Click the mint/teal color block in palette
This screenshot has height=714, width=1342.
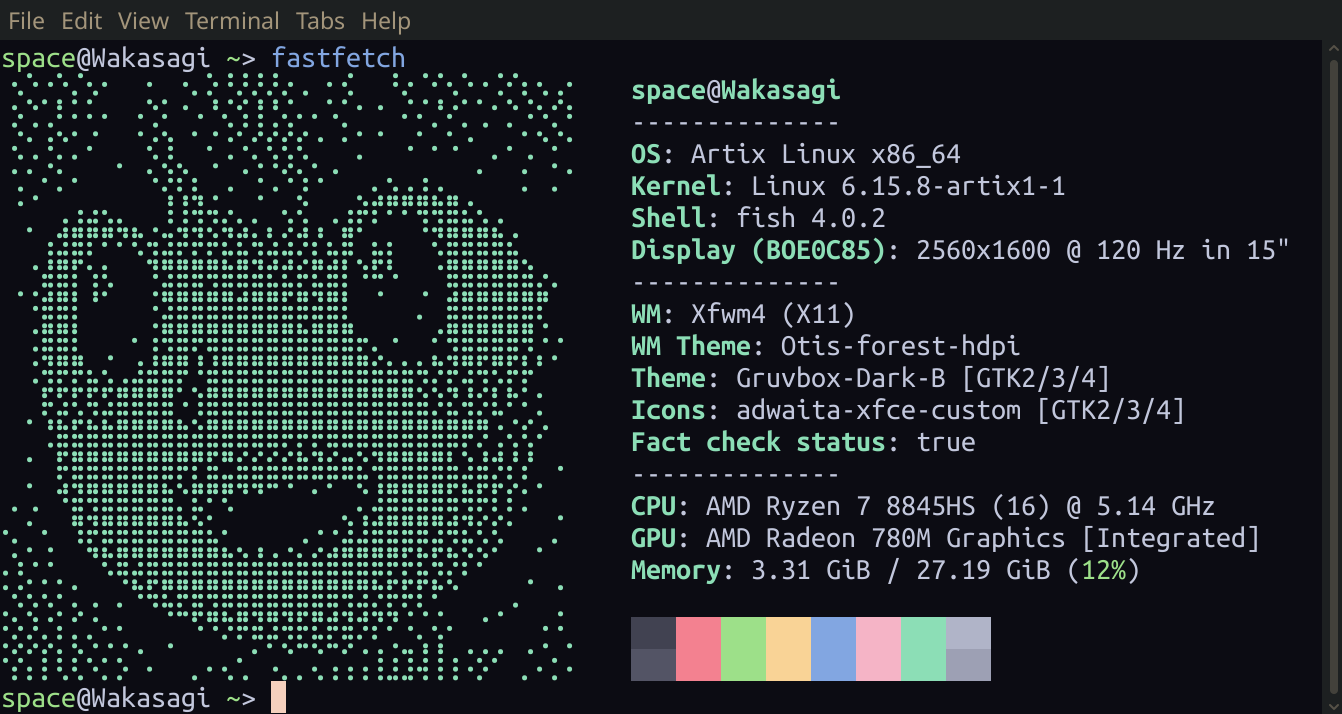click(923, 649)
